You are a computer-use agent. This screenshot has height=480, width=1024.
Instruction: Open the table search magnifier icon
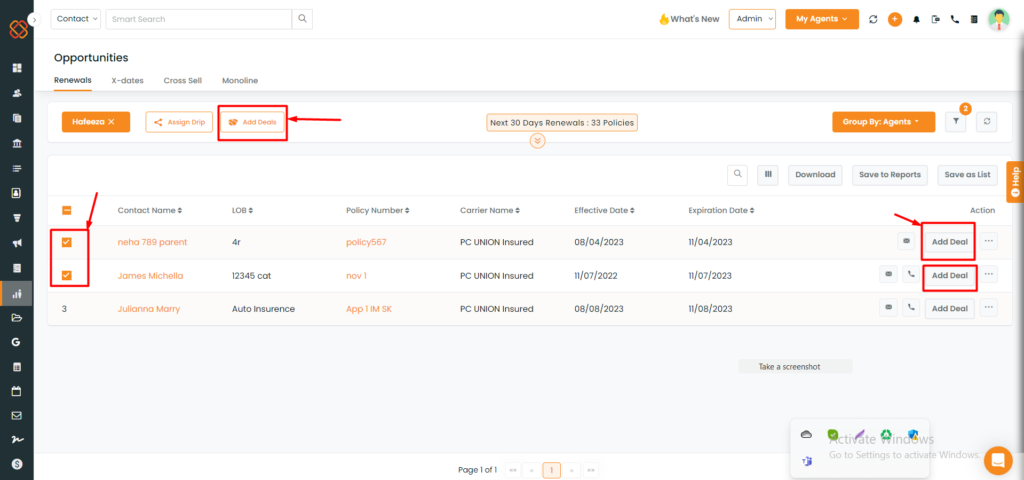click(737, 174)
